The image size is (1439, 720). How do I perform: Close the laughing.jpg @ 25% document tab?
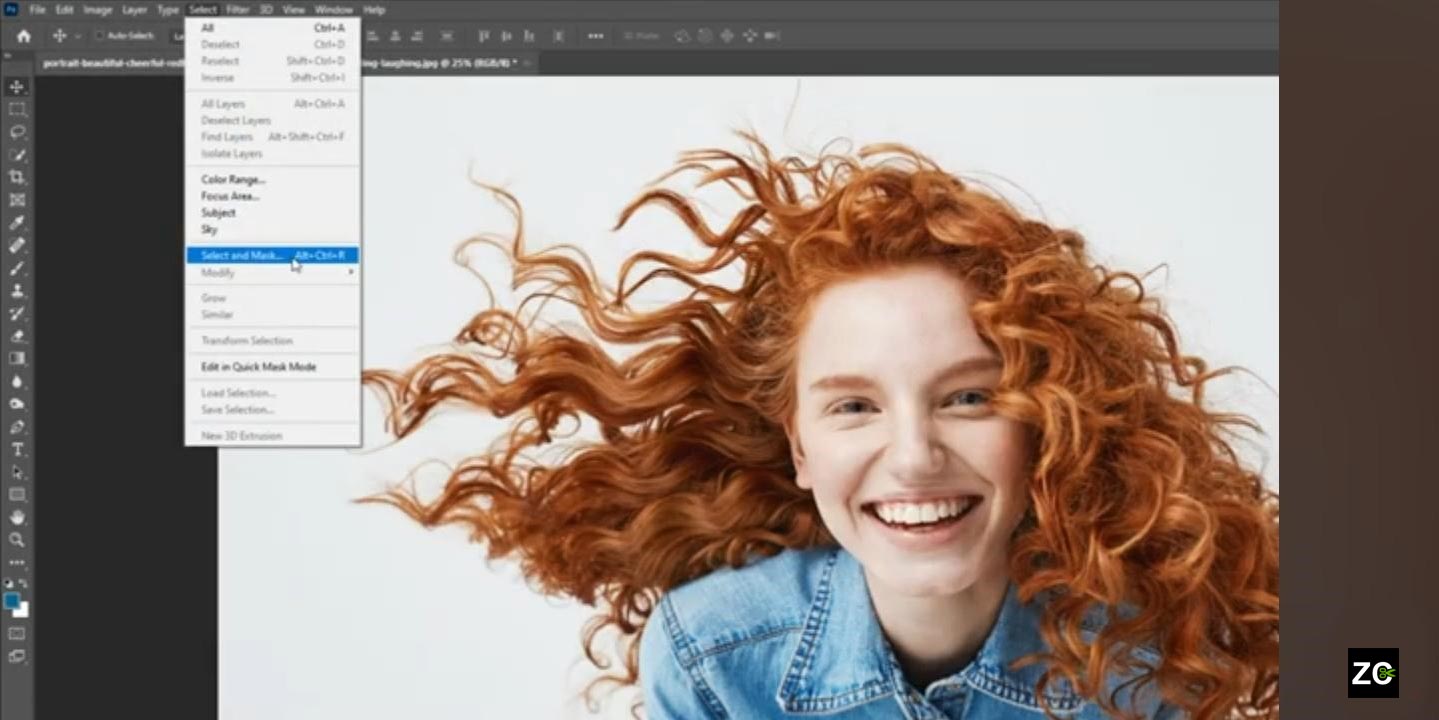(x=528, y=63)
